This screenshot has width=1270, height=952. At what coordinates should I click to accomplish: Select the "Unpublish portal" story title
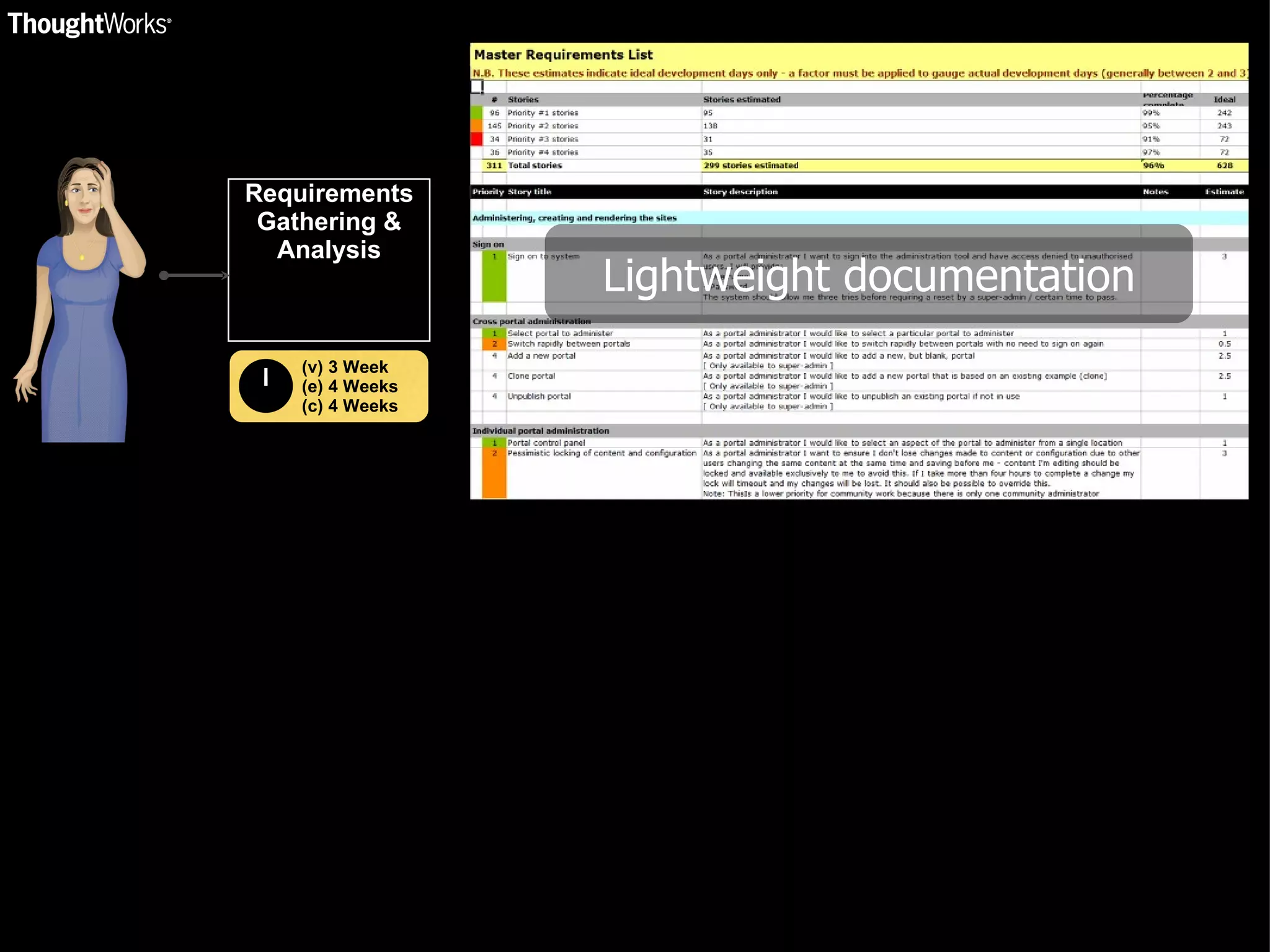pyautogui.click(x=539, y=397)
